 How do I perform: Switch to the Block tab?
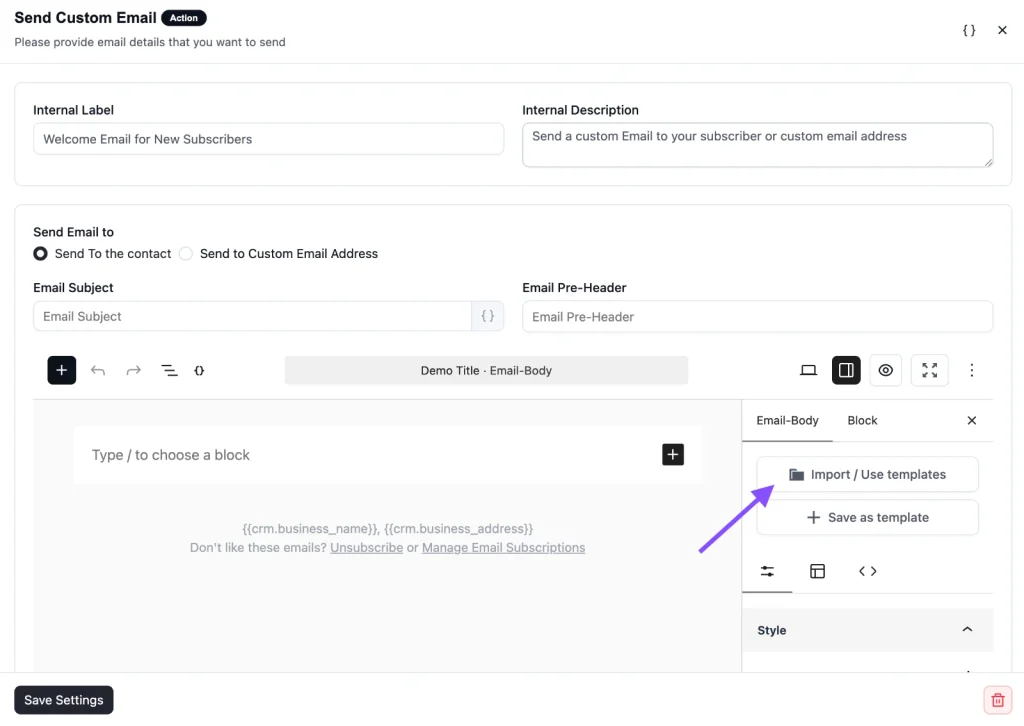(x=862, y=420)
